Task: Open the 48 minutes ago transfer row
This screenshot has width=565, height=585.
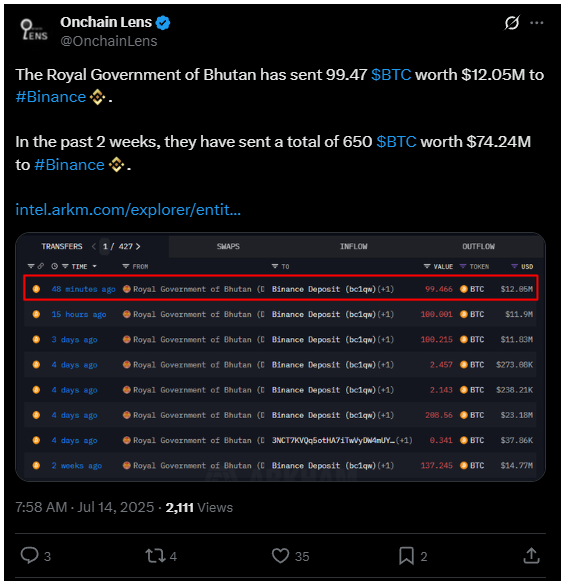Action: [x=280, y=289]
